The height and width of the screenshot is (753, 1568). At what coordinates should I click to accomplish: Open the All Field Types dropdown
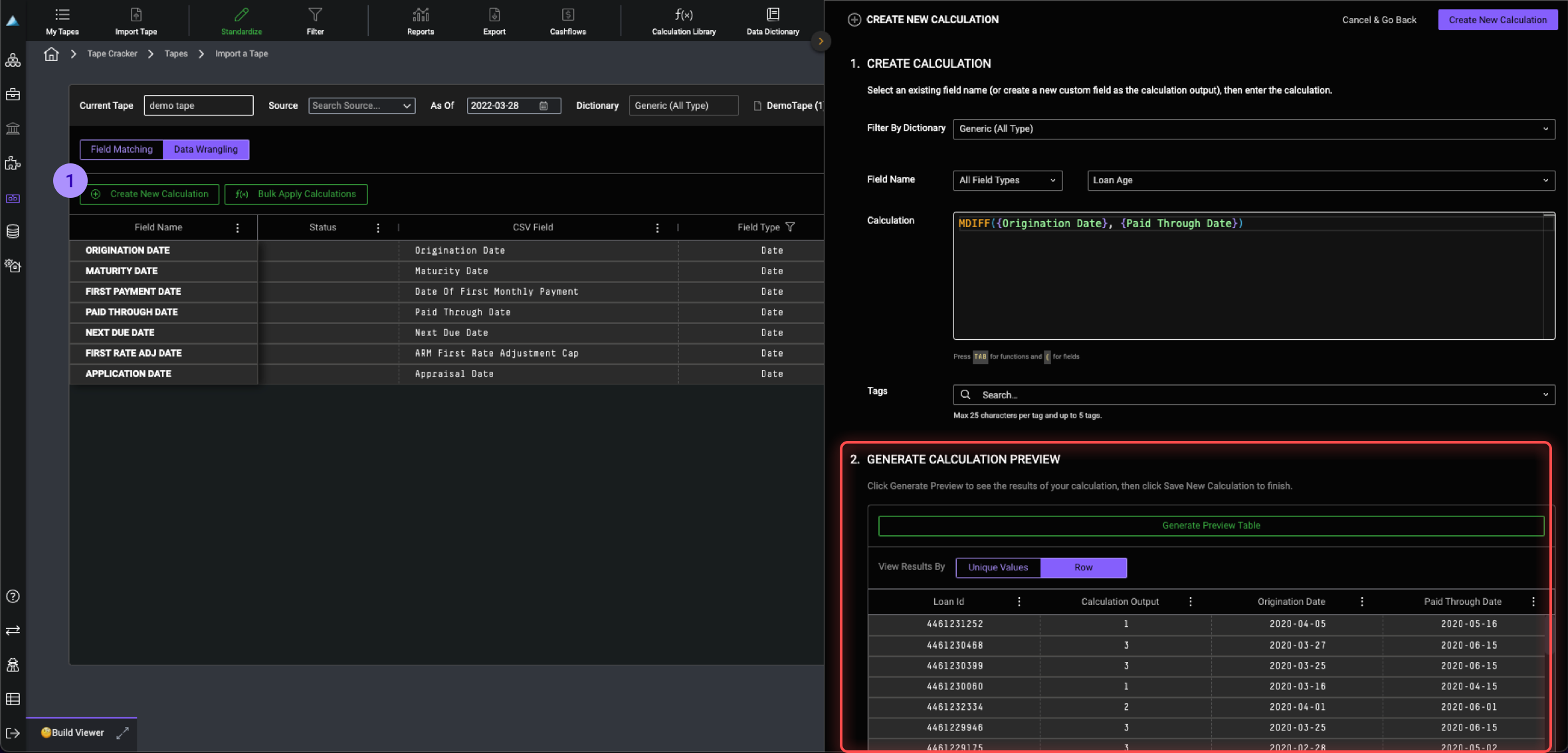1007,180
